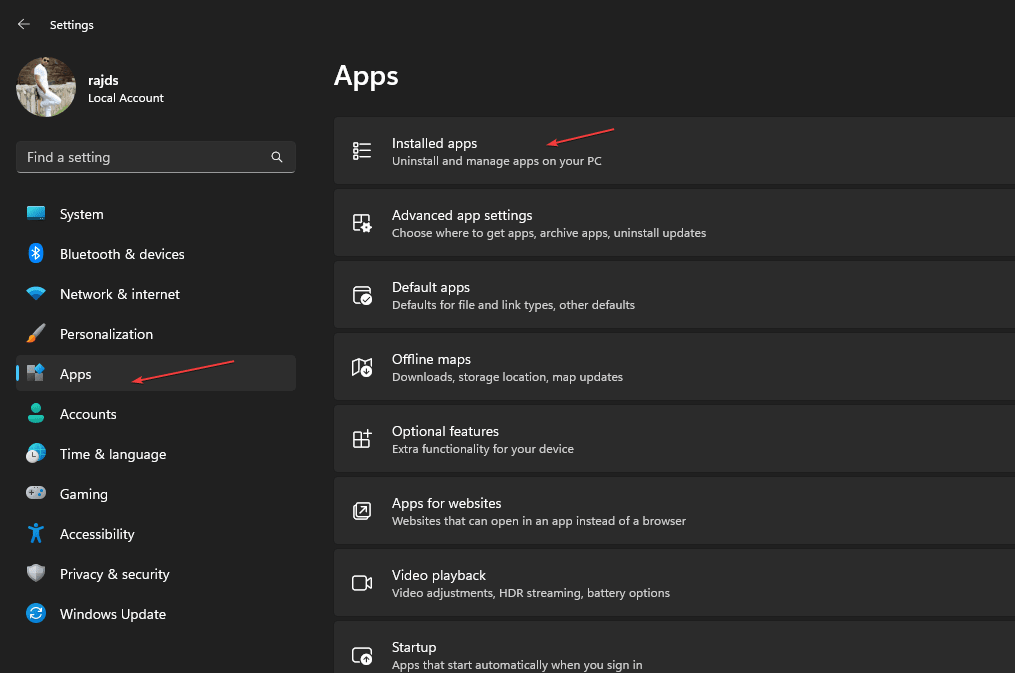Click the Default apps checkmark icon
1015x673 pixels.
click(362, 294)
